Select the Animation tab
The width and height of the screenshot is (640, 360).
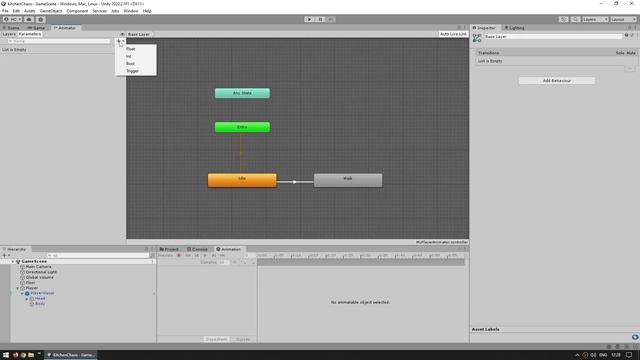(229, 249)
